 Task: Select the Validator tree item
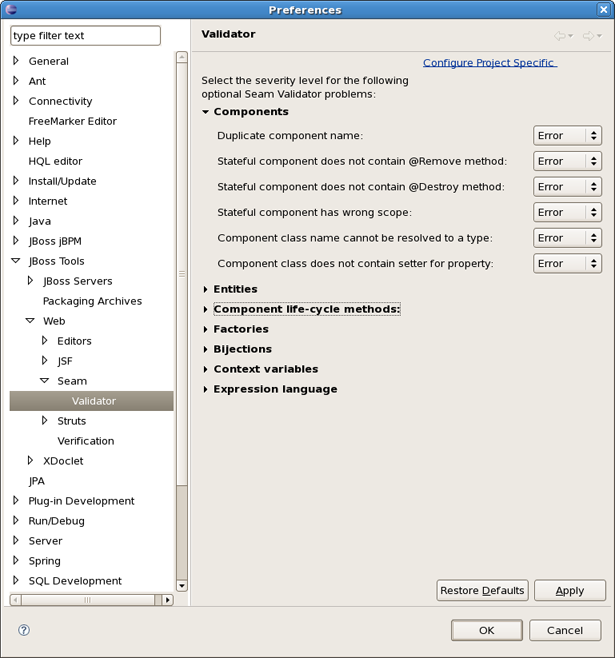(91, 401)
